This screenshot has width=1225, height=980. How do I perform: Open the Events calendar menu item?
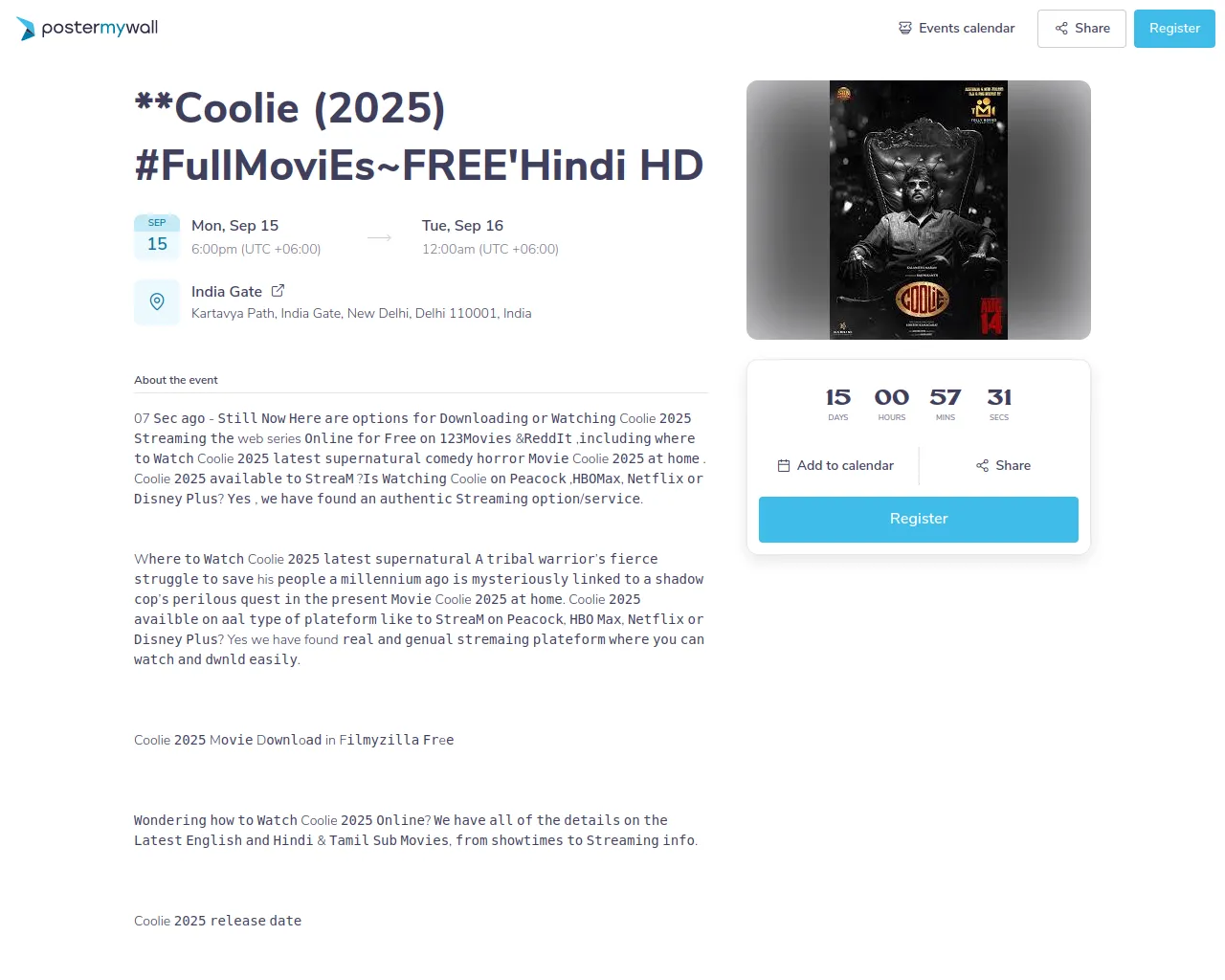pyautogui.click(x=957, y=28)
